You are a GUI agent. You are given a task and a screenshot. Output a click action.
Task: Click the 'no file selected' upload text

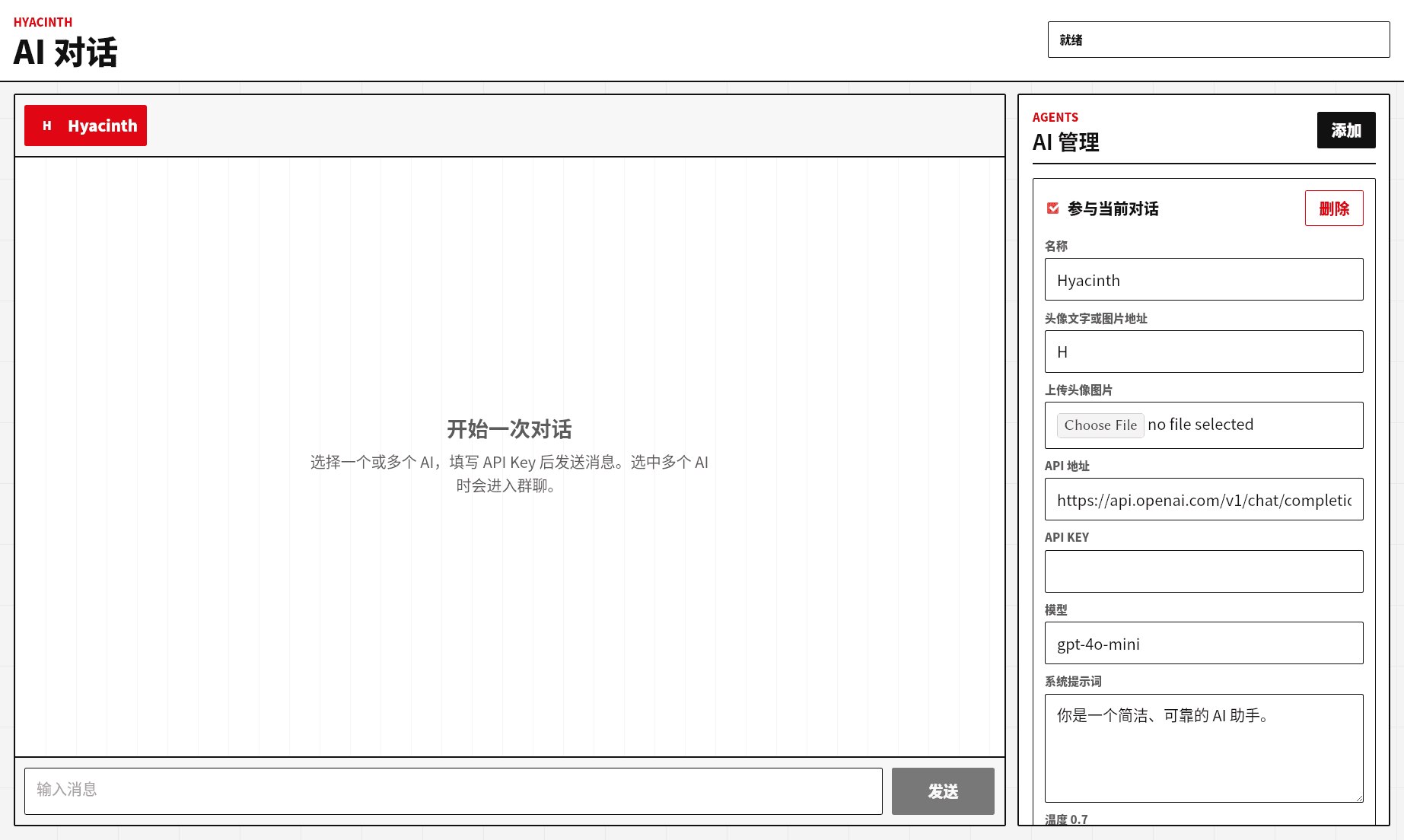(1200, 425)
